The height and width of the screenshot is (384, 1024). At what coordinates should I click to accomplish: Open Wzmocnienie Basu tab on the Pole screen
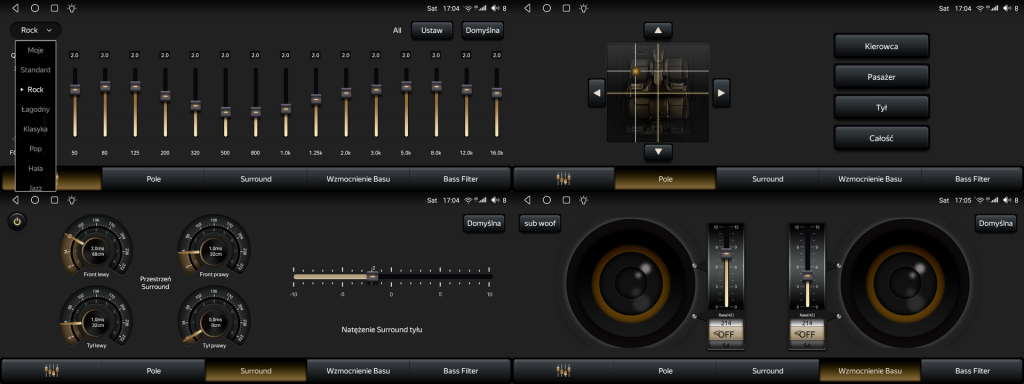pyautogui.click(x=870, y=178)
